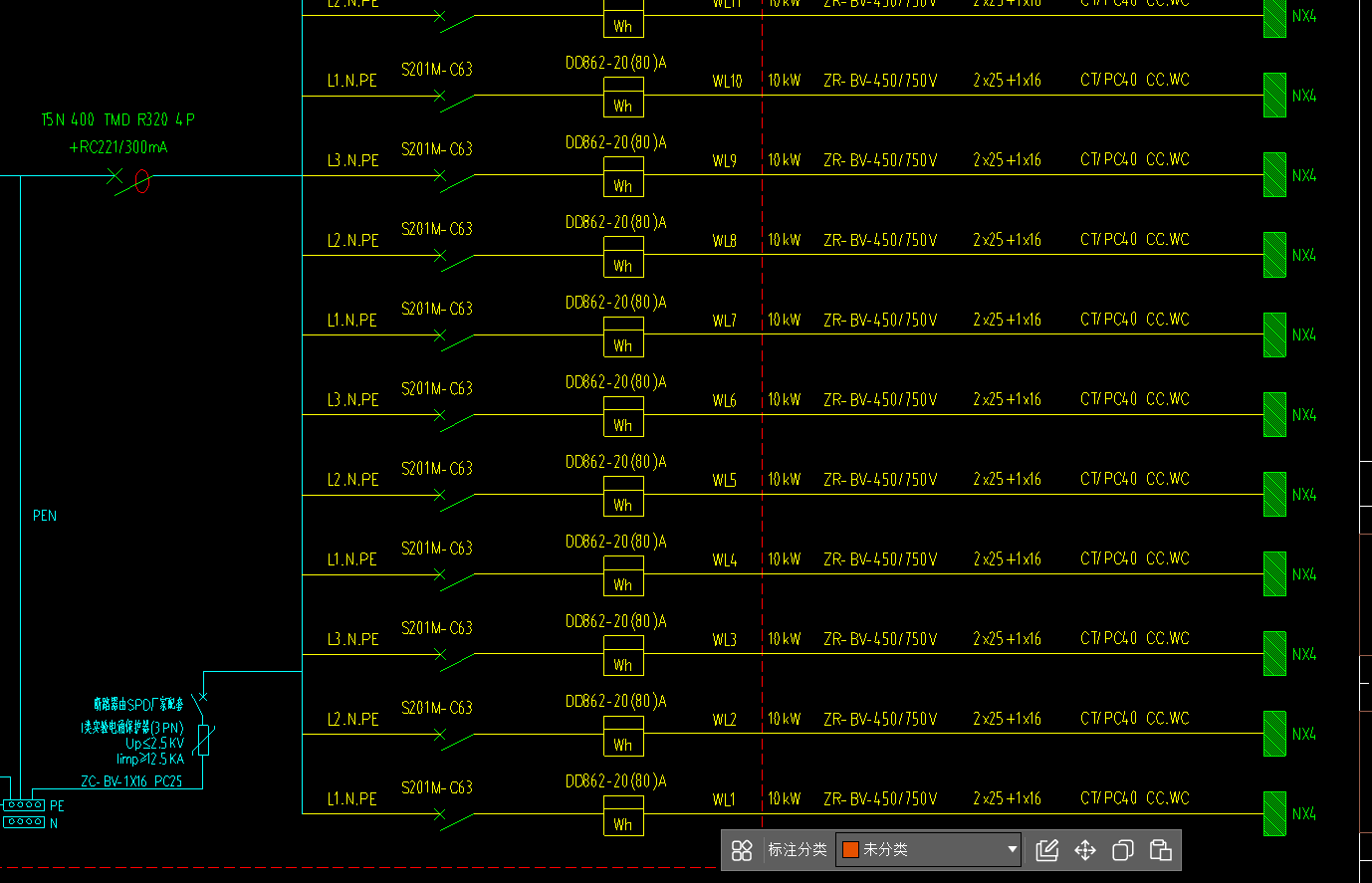Click the Up≤2.5KV surge protector text
The image size is (1372, 883).
pyautogui.click(x=155, y=744)
